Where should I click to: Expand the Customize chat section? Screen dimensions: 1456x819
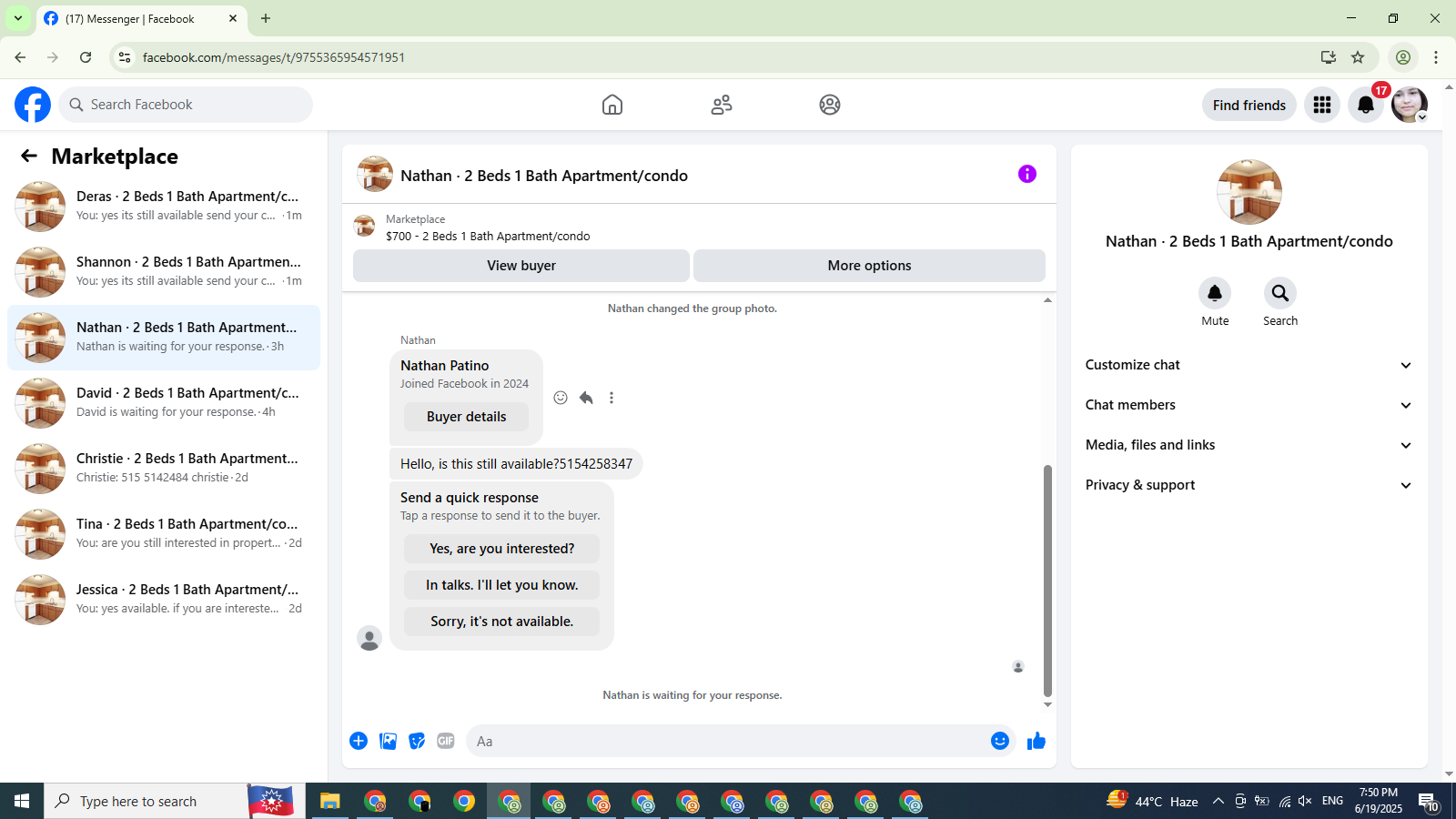[x=1249, y=365]
